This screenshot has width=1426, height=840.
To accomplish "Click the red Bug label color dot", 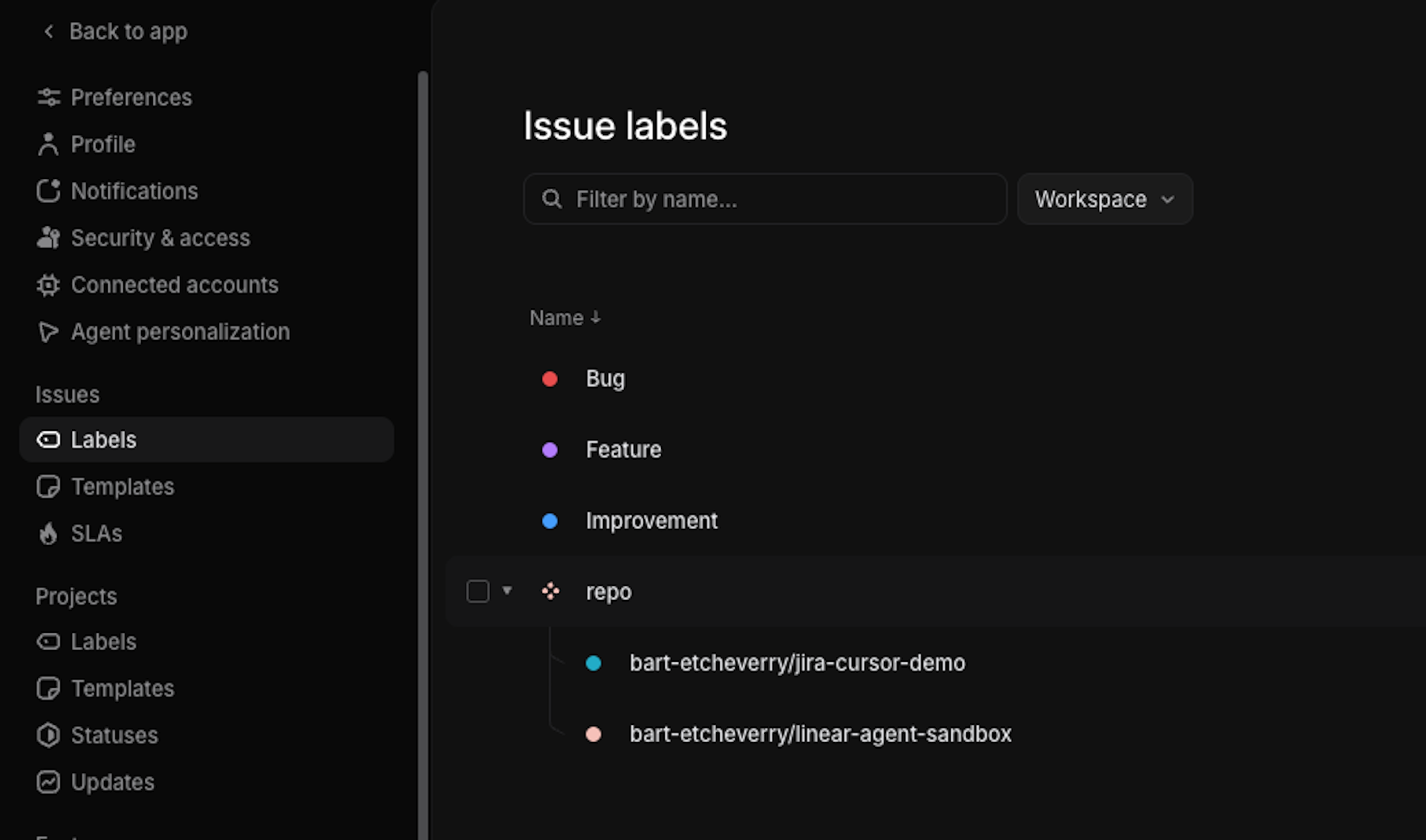I will 550,379.
